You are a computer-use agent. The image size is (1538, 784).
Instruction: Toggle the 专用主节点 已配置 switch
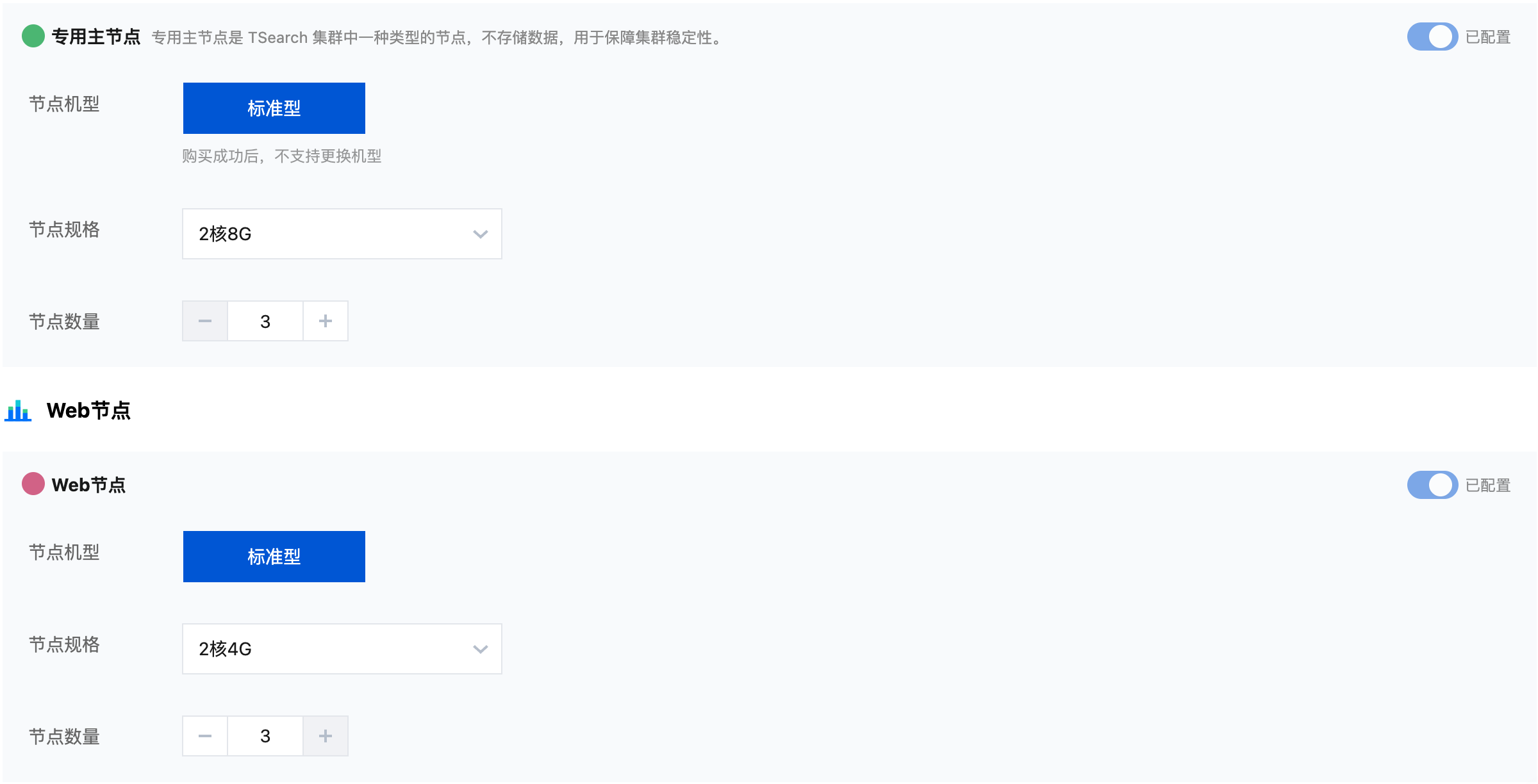pyautogui.click(x=1432, y=37)
